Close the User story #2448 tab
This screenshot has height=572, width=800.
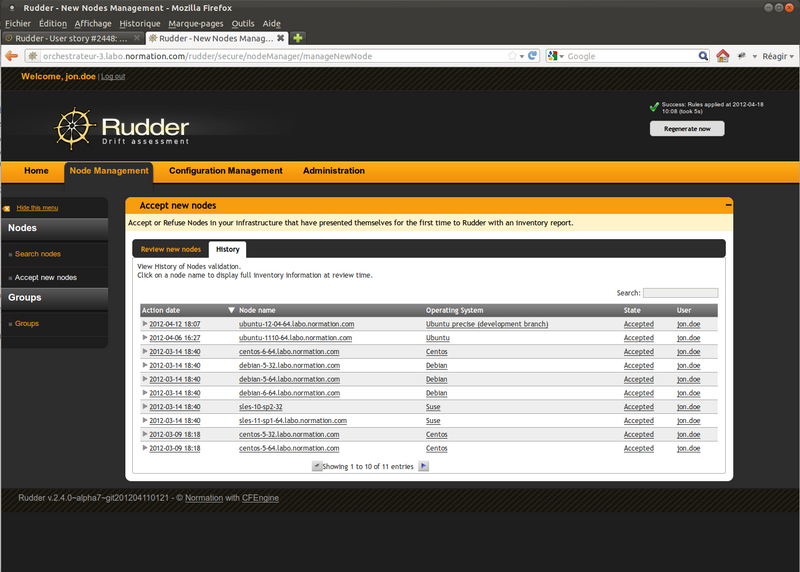pyautogui.click(x=136, y=38)
